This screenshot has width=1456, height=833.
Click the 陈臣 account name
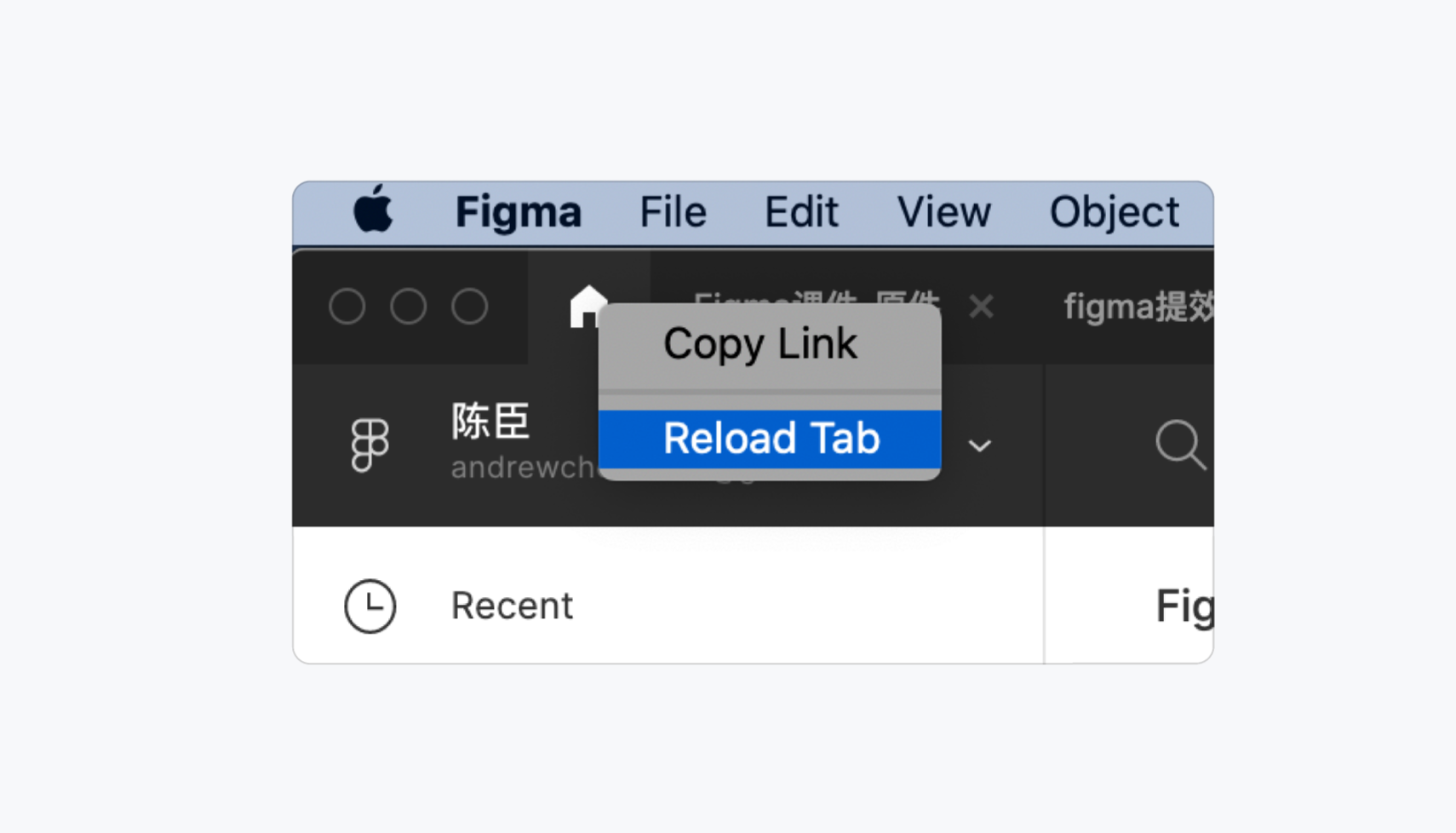tap(490, 422)
